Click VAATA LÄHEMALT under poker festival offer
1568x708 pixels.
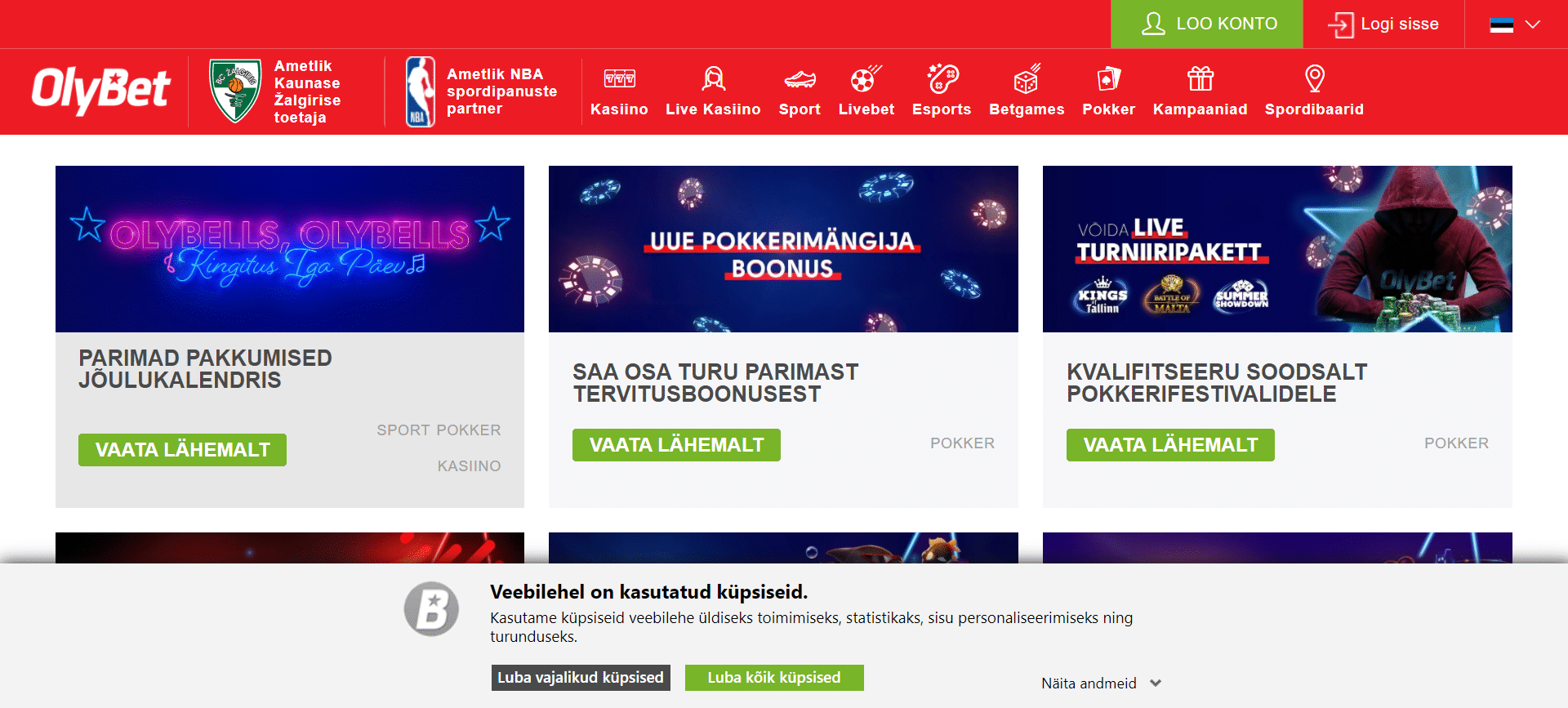pos(1169,445)
